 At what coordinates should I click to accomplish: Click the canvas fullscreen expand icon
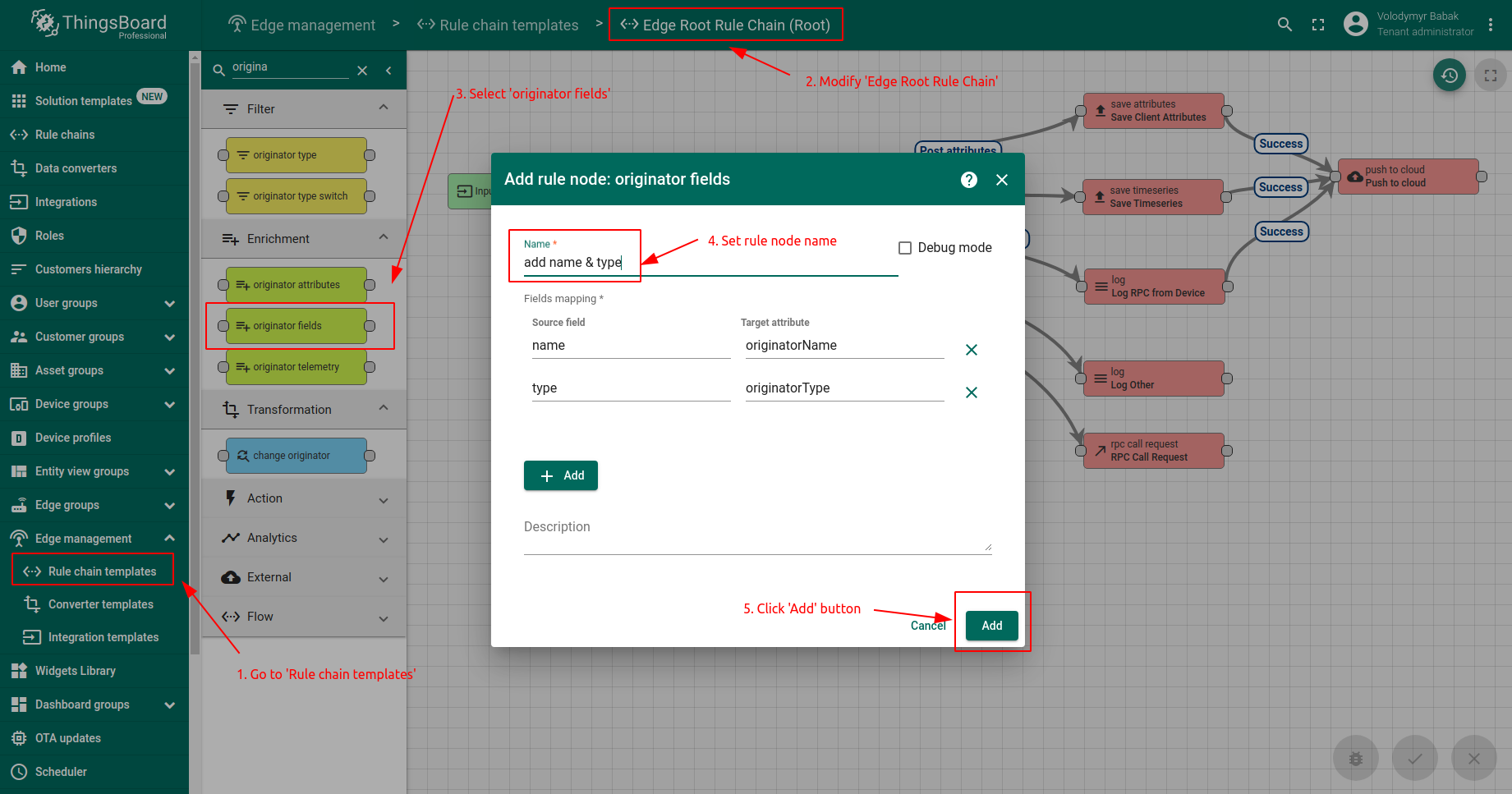tap(1491, 76)
